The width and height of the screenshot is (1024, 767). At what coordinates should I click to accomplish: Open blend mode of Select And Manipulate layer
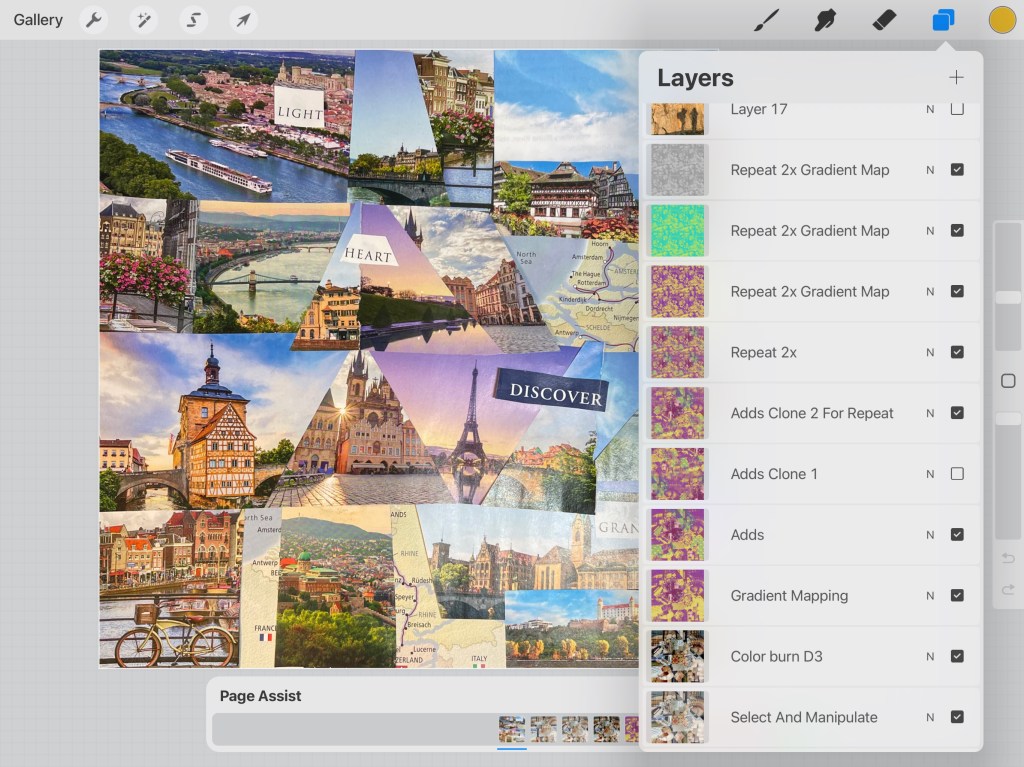point(930,717)
